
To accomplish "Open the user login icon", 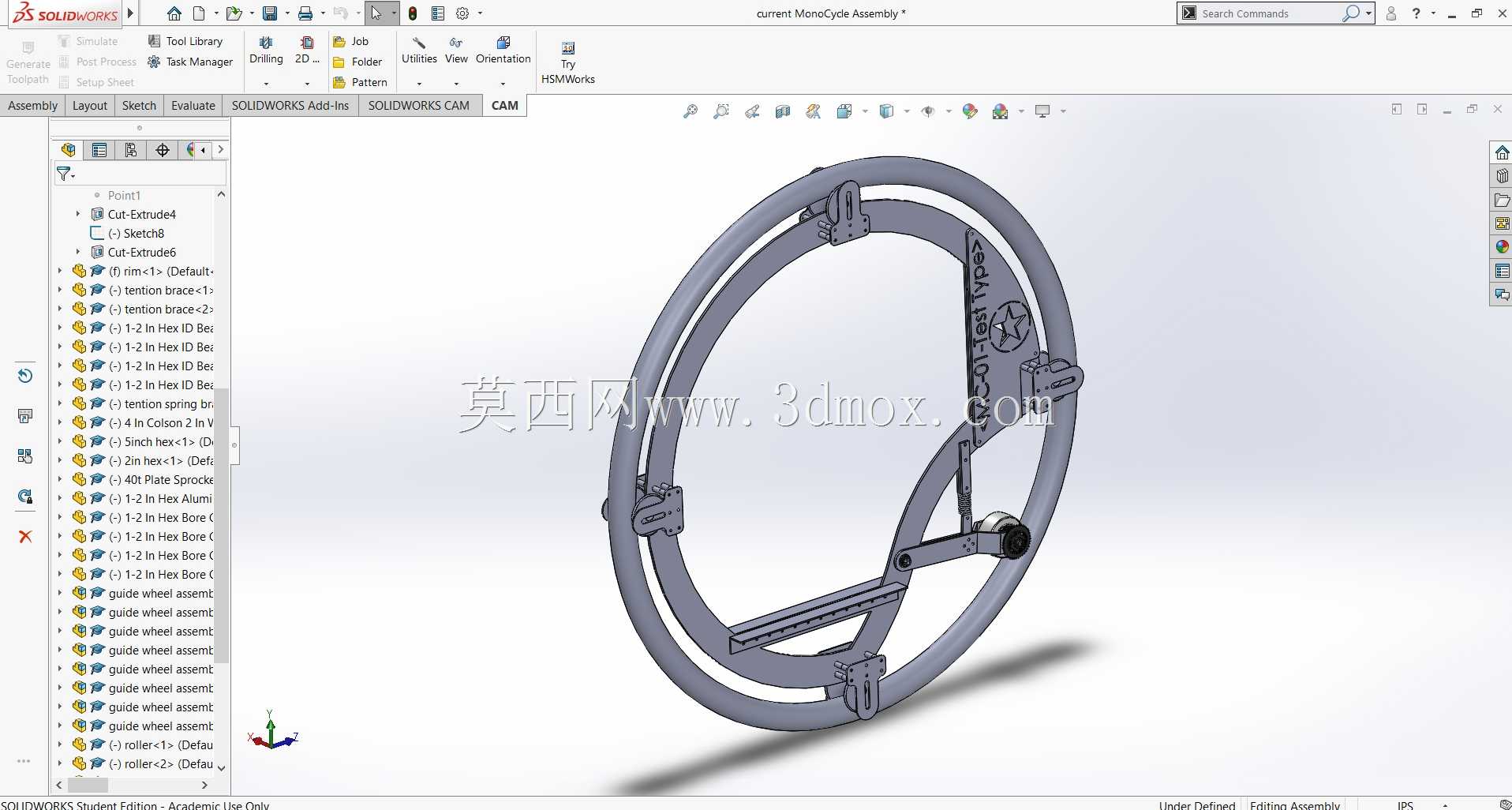I will coord(1391,13).
